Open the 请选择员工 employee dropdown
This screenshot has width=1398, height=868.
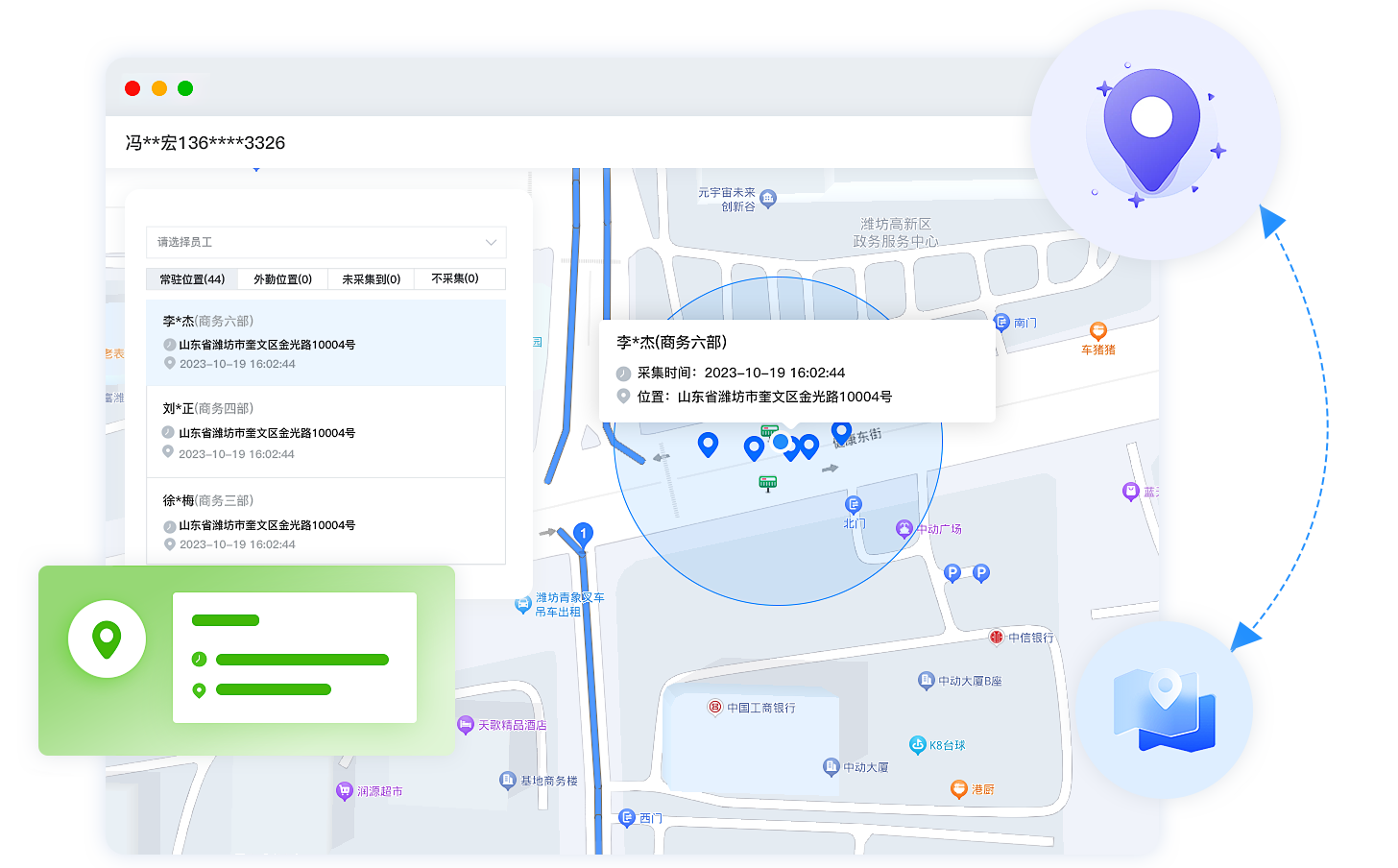point(326,242)
